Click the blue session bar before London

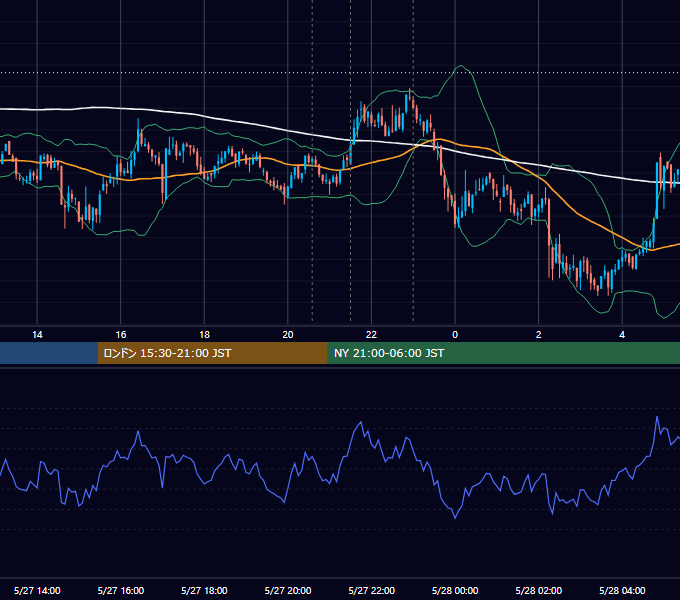tap(49, 353)
